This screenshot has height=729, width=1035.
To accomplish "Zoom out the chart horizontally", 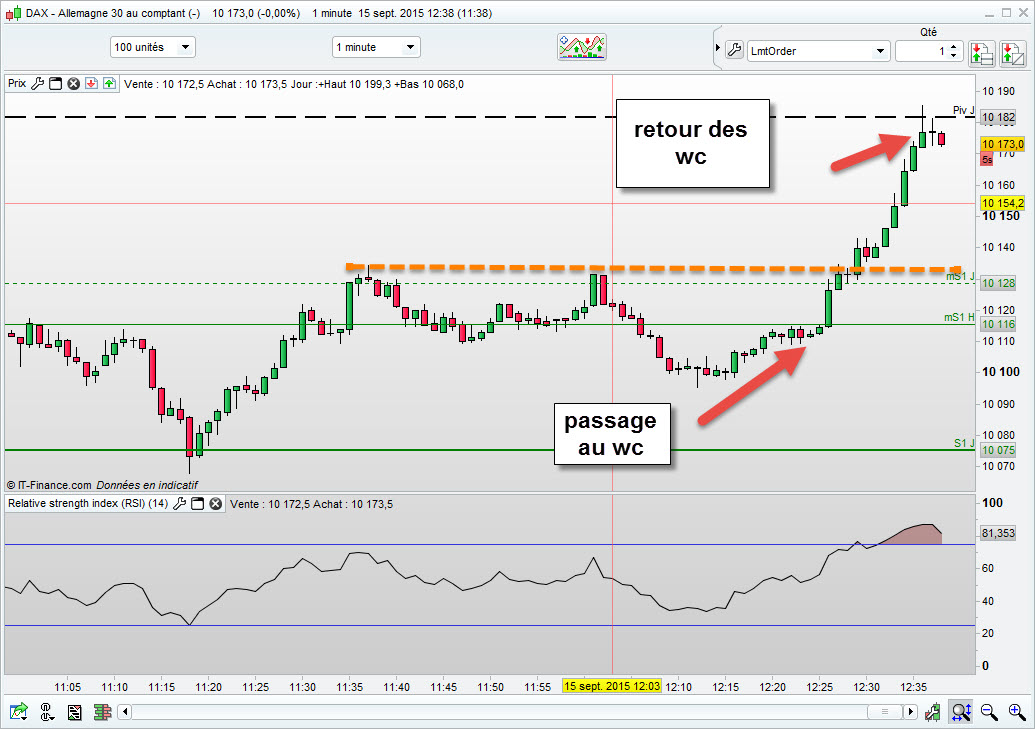I will [x=989, y=712].
